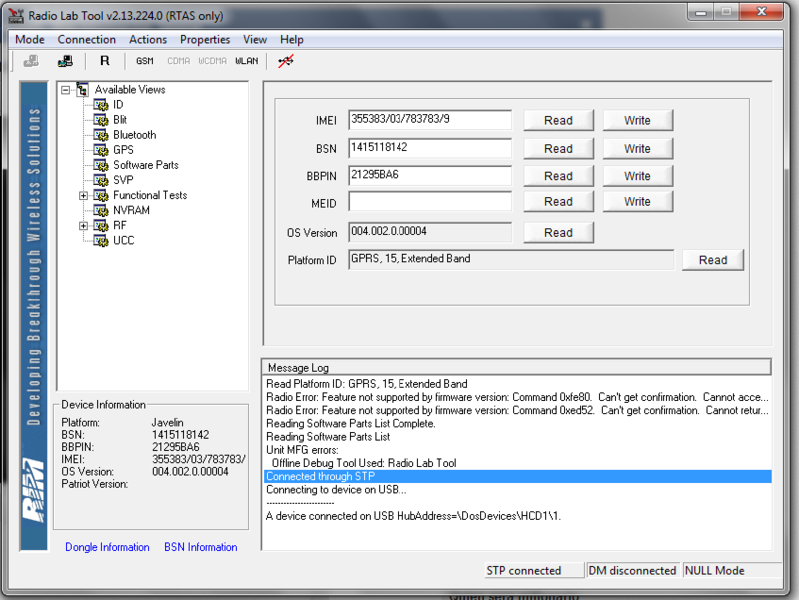
Task: Click the R toolbar button
Action: (104, 61)
